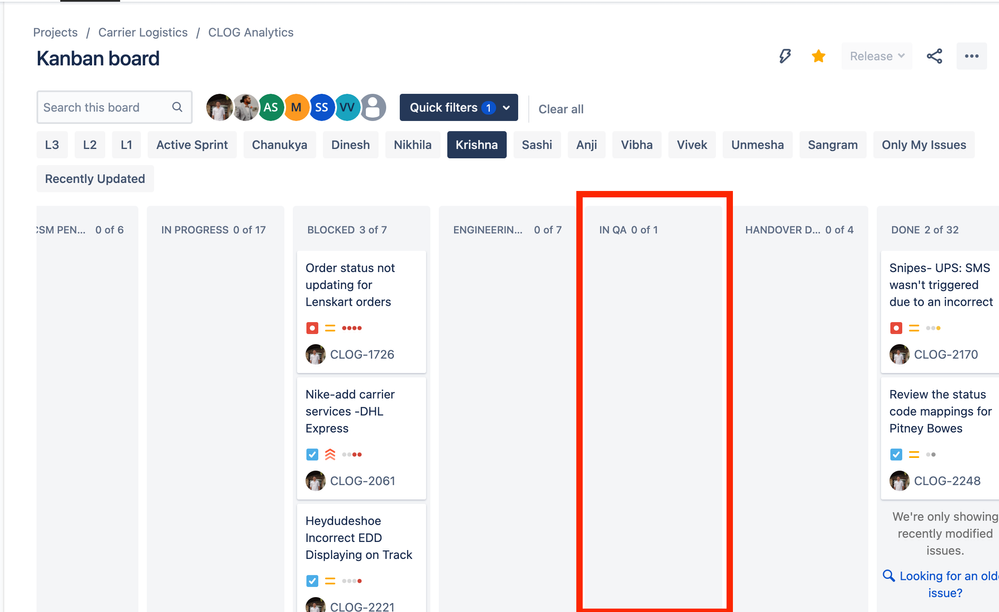999x612 pixels.
Task: Select the unassigned grey avatar filter
Action: pyautogui.click(x=373, y=107)
